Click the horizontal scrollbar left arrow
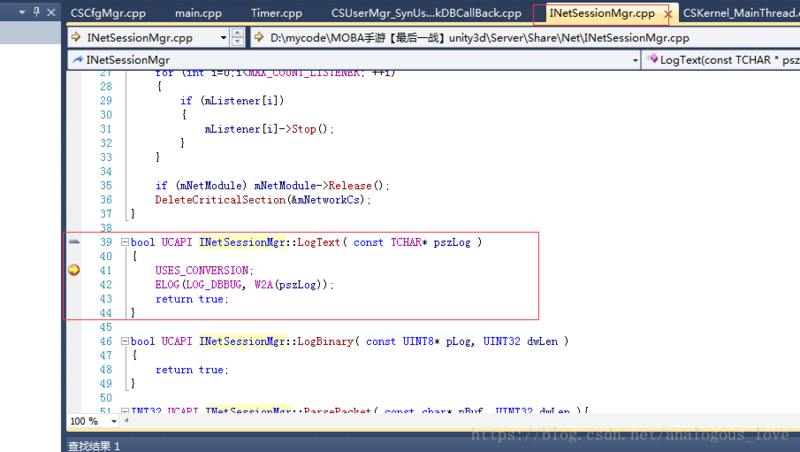 tap(126, 421)
